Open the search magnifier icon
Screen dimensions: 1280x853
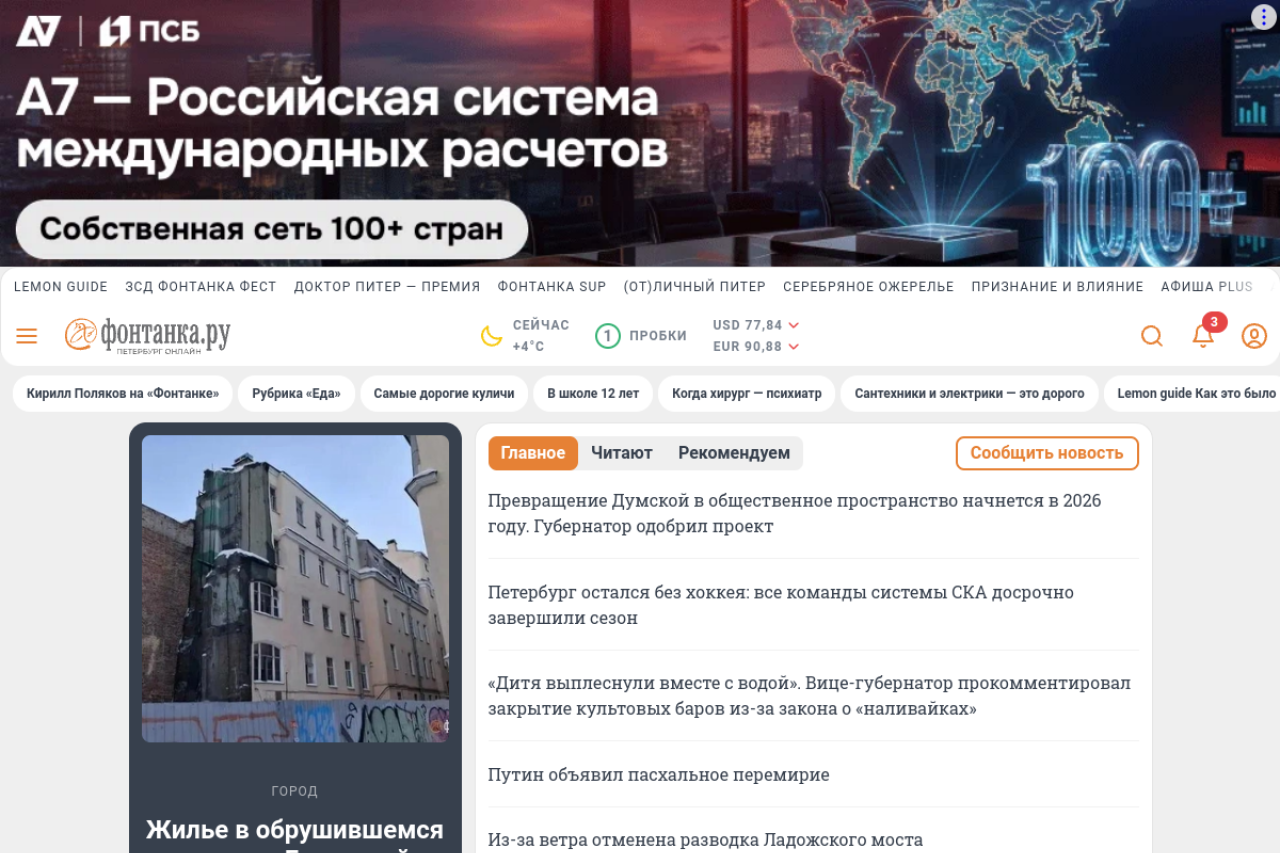1152,336
